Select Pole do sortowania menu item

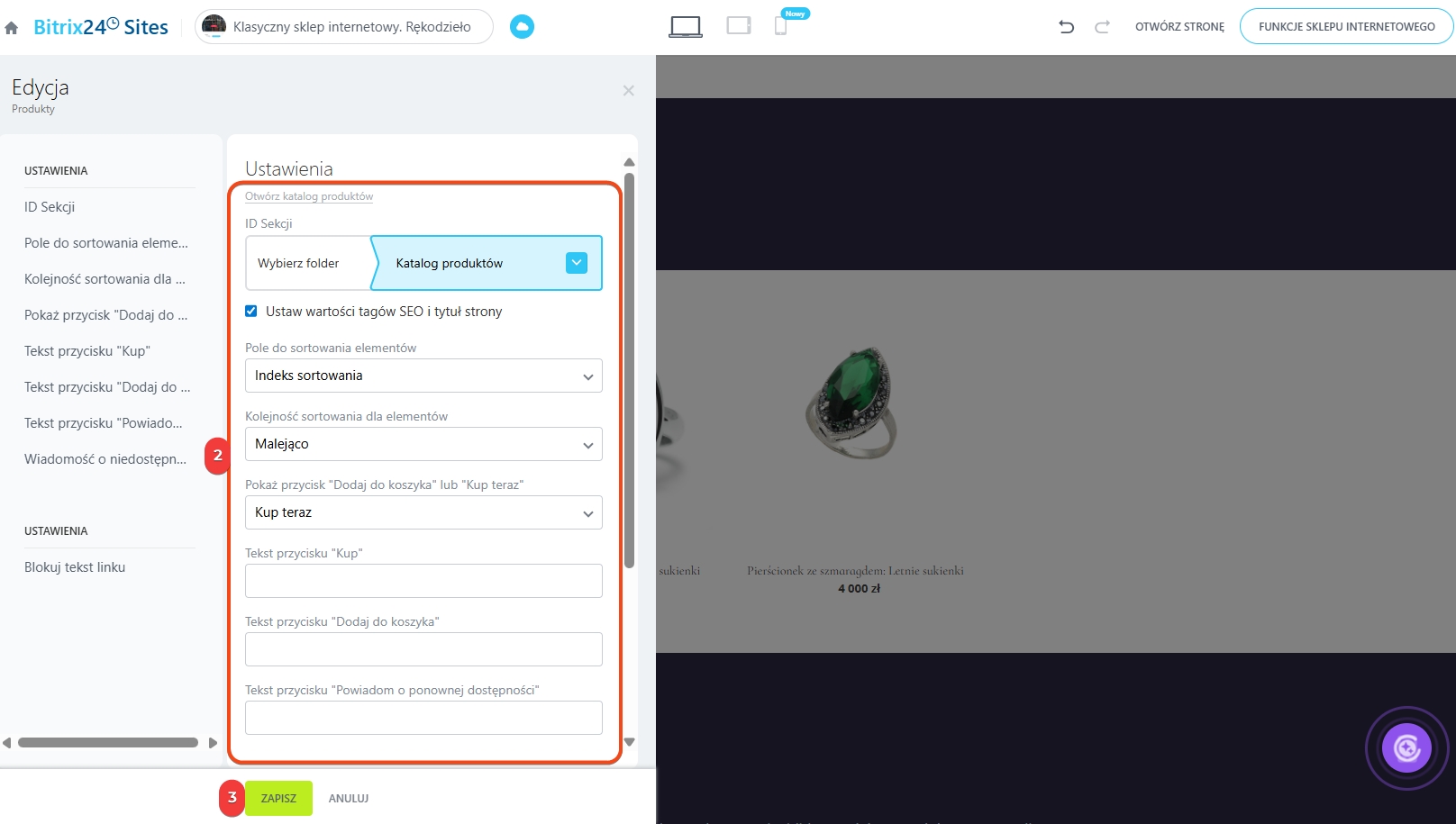coord(106,243)
